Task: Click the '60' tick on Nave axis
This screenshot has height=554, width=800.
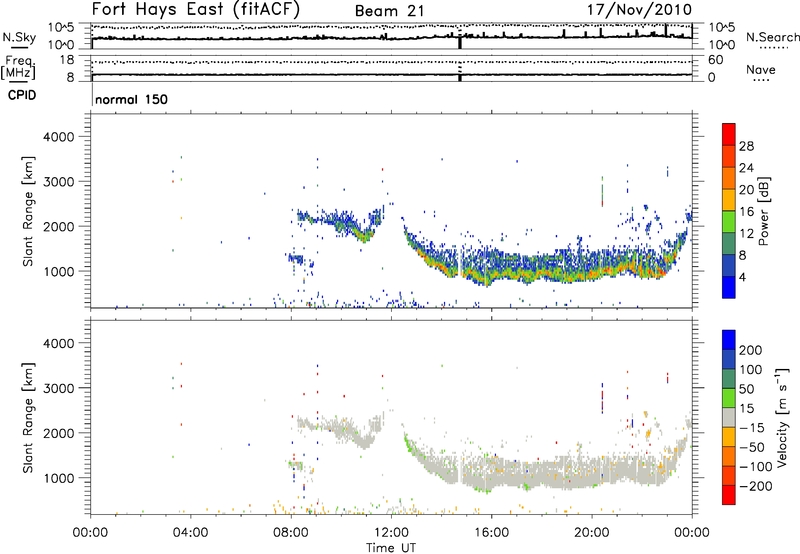Action: [715, 60]
